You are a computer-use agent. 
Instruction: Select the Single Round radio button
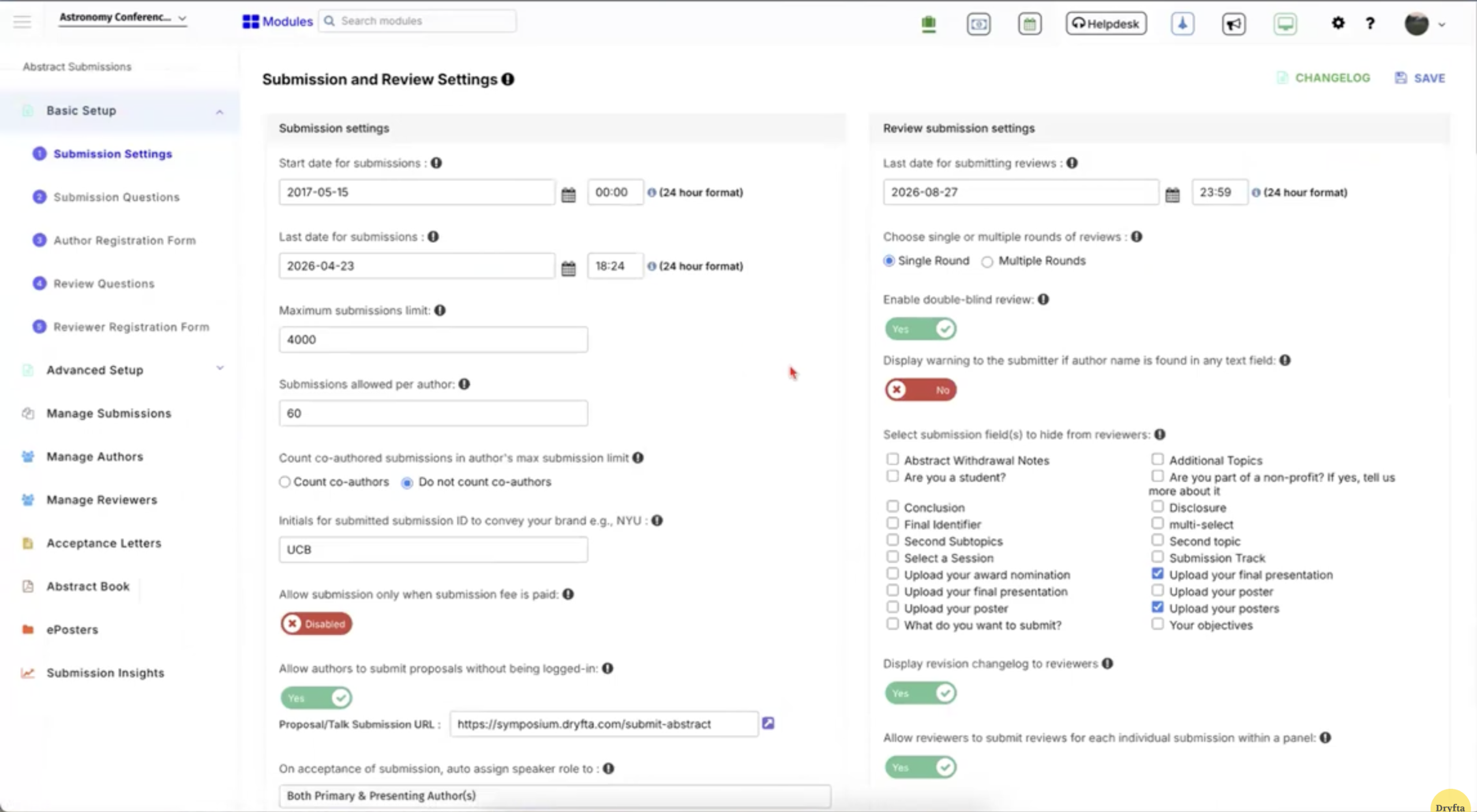point(889,261)
